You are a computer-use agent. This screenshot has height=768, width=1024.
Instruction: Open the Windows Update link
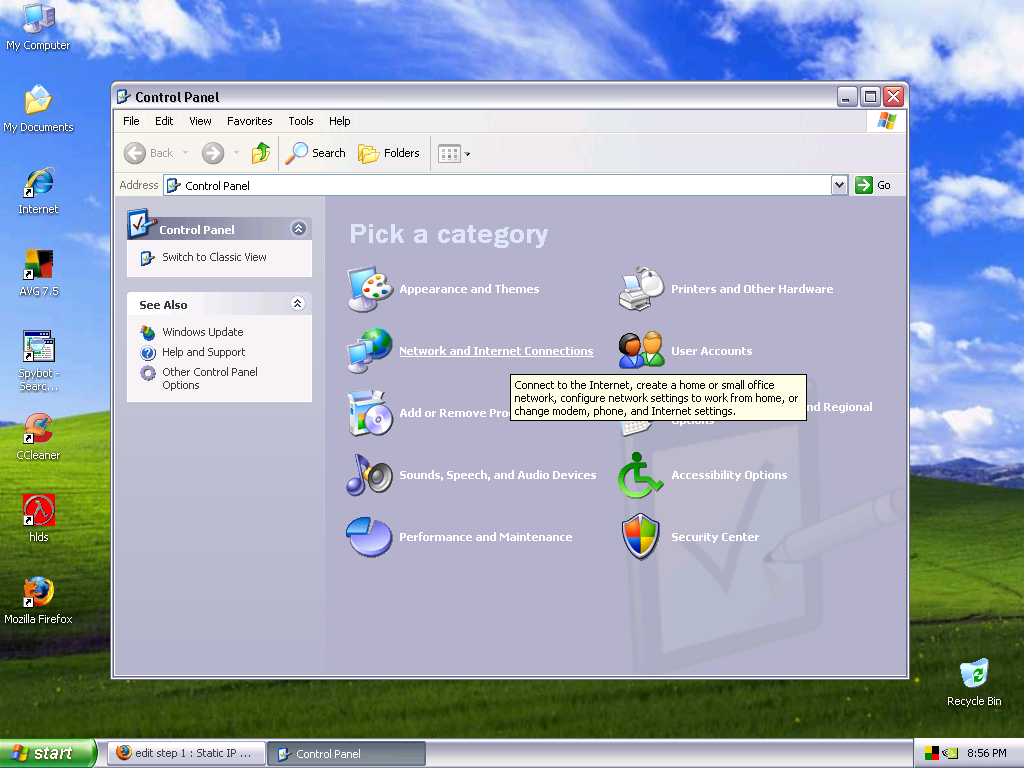[x=202, y=332]
